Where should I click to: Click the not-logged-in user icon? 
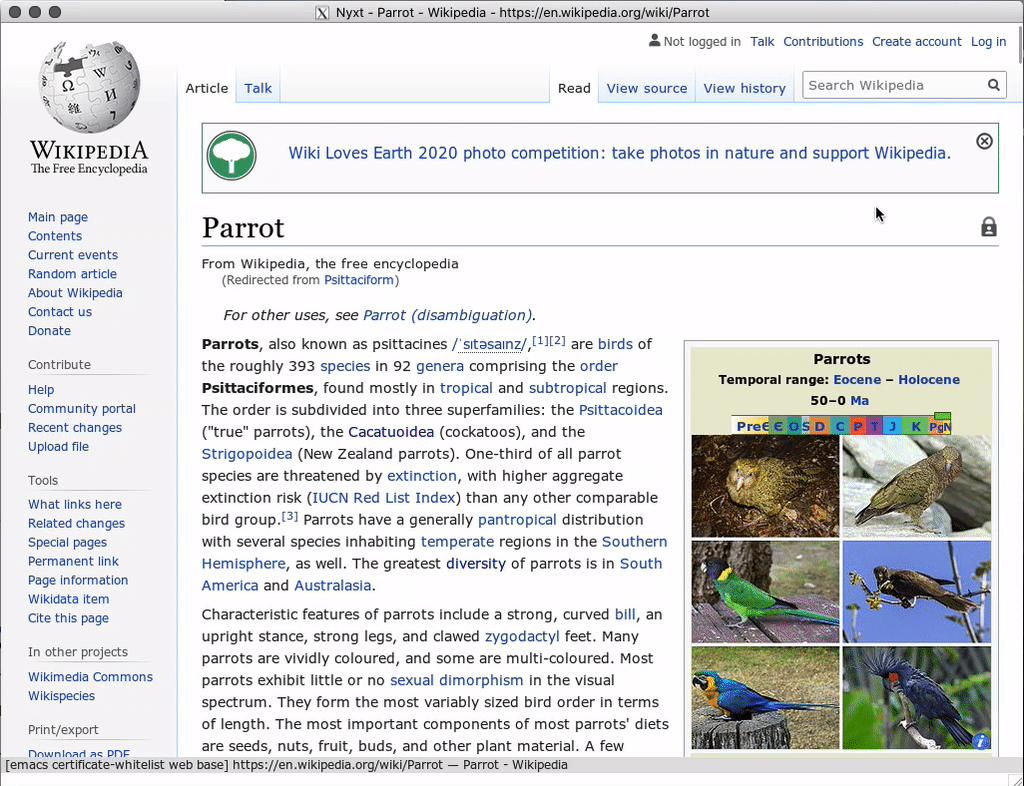tap(654, 40)
